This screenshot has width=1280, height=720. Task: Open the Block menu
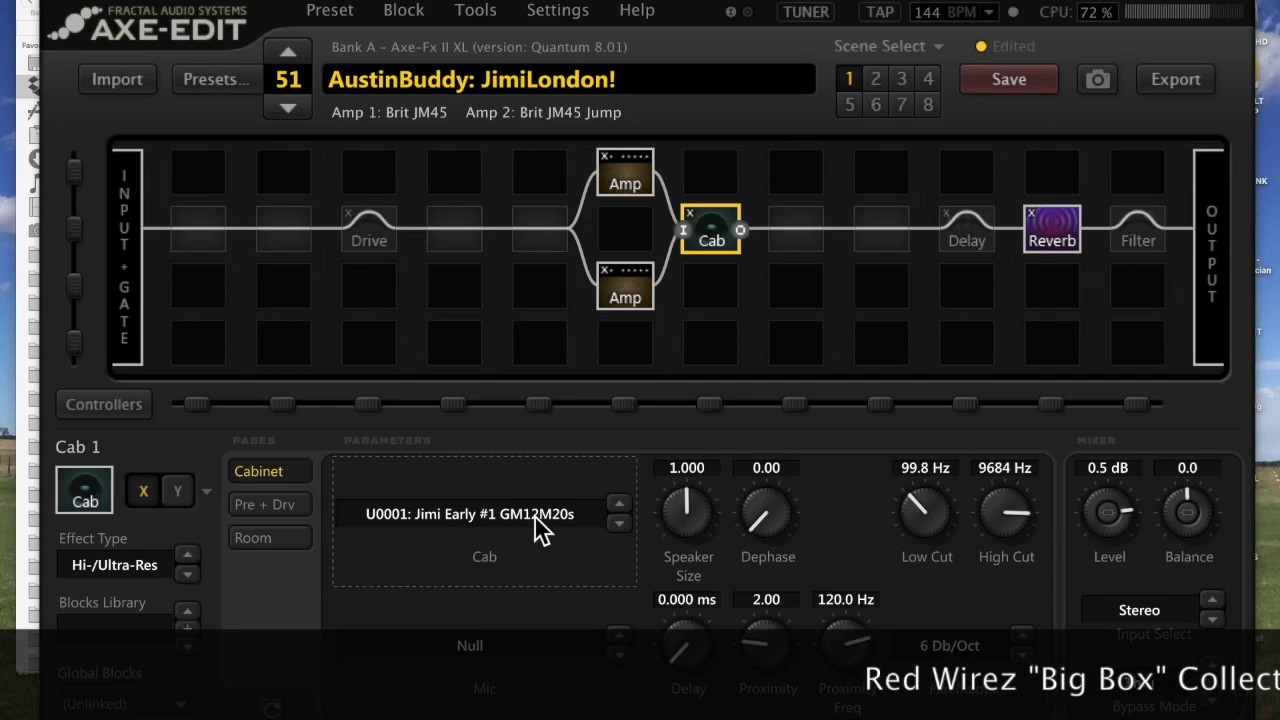pyautogui.click(x=404, y=10)
